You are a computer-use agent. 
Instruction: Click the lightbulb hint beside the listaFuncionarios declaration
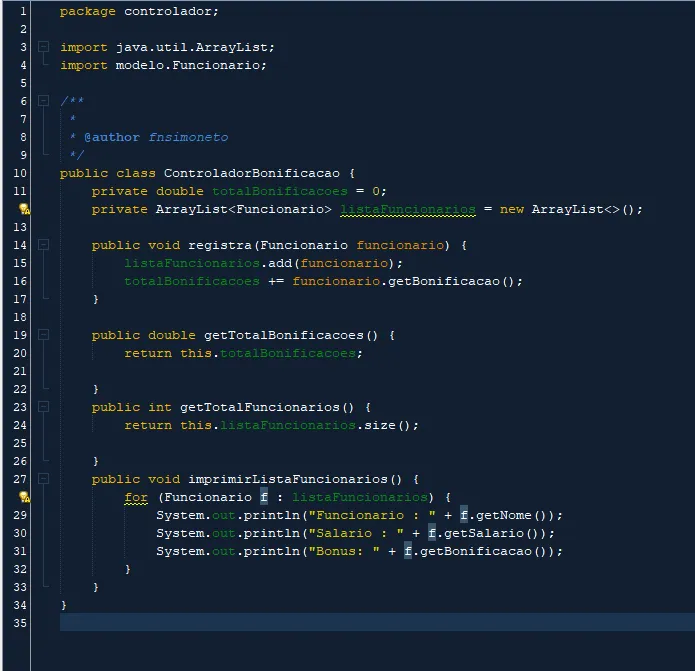(x=23, y=209)
